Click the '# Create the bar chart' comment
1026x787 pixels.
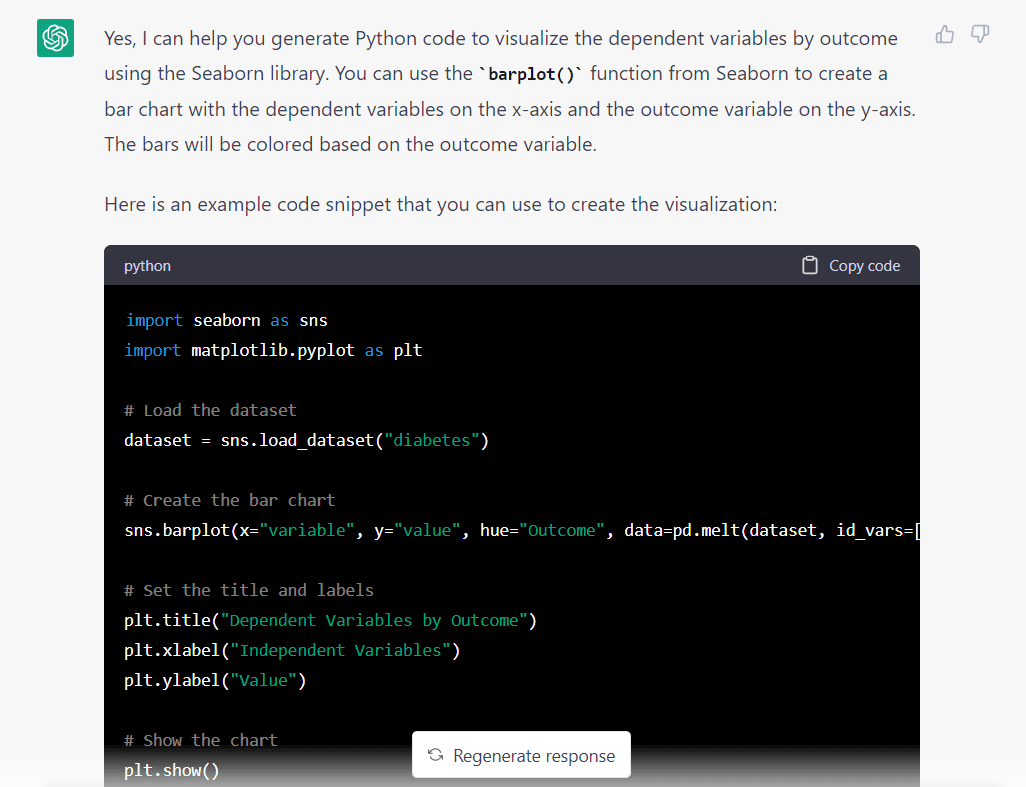229,500
